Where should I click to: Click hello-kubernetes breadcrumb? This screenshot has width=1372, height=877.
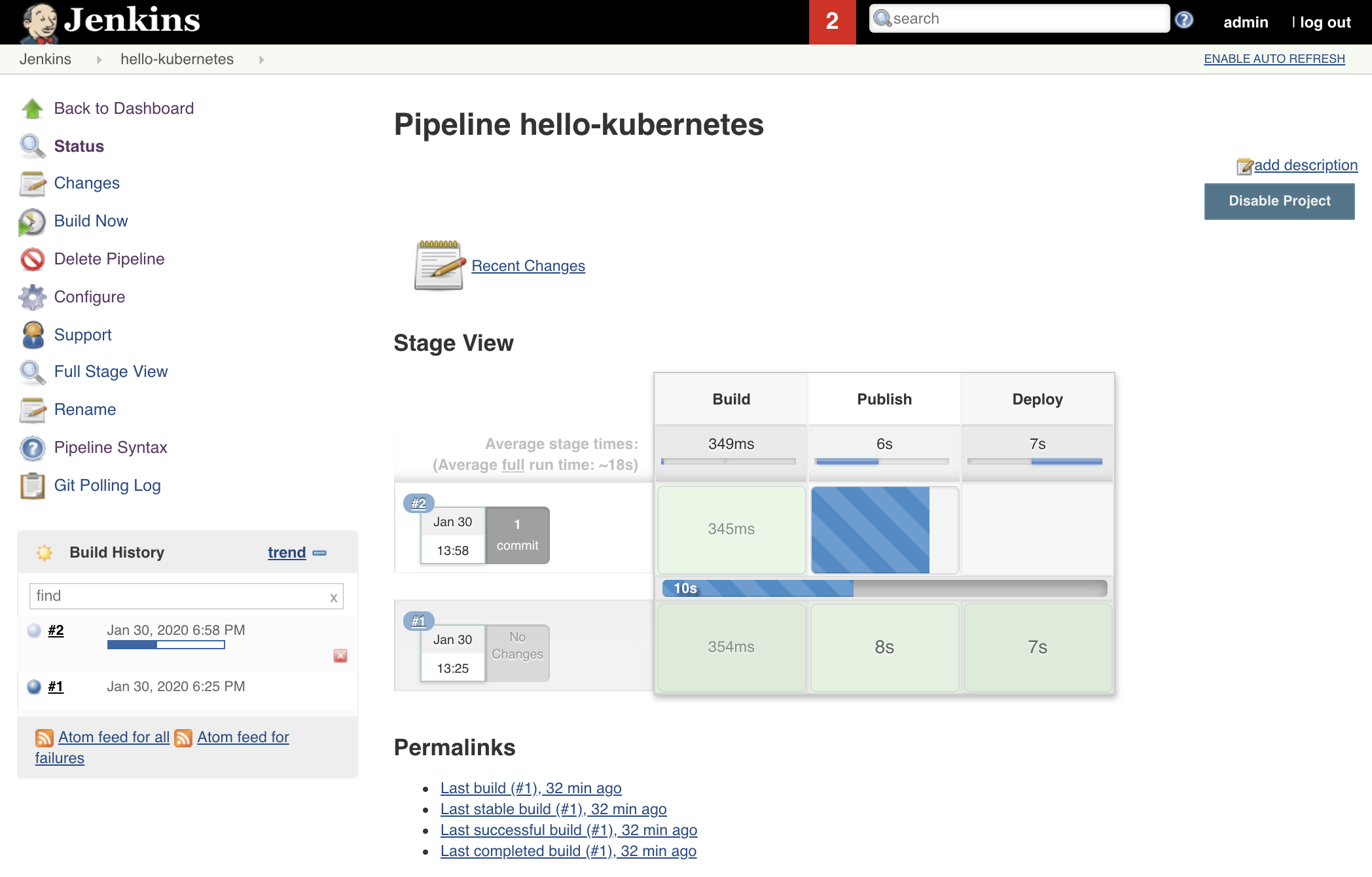pos(177,59)
